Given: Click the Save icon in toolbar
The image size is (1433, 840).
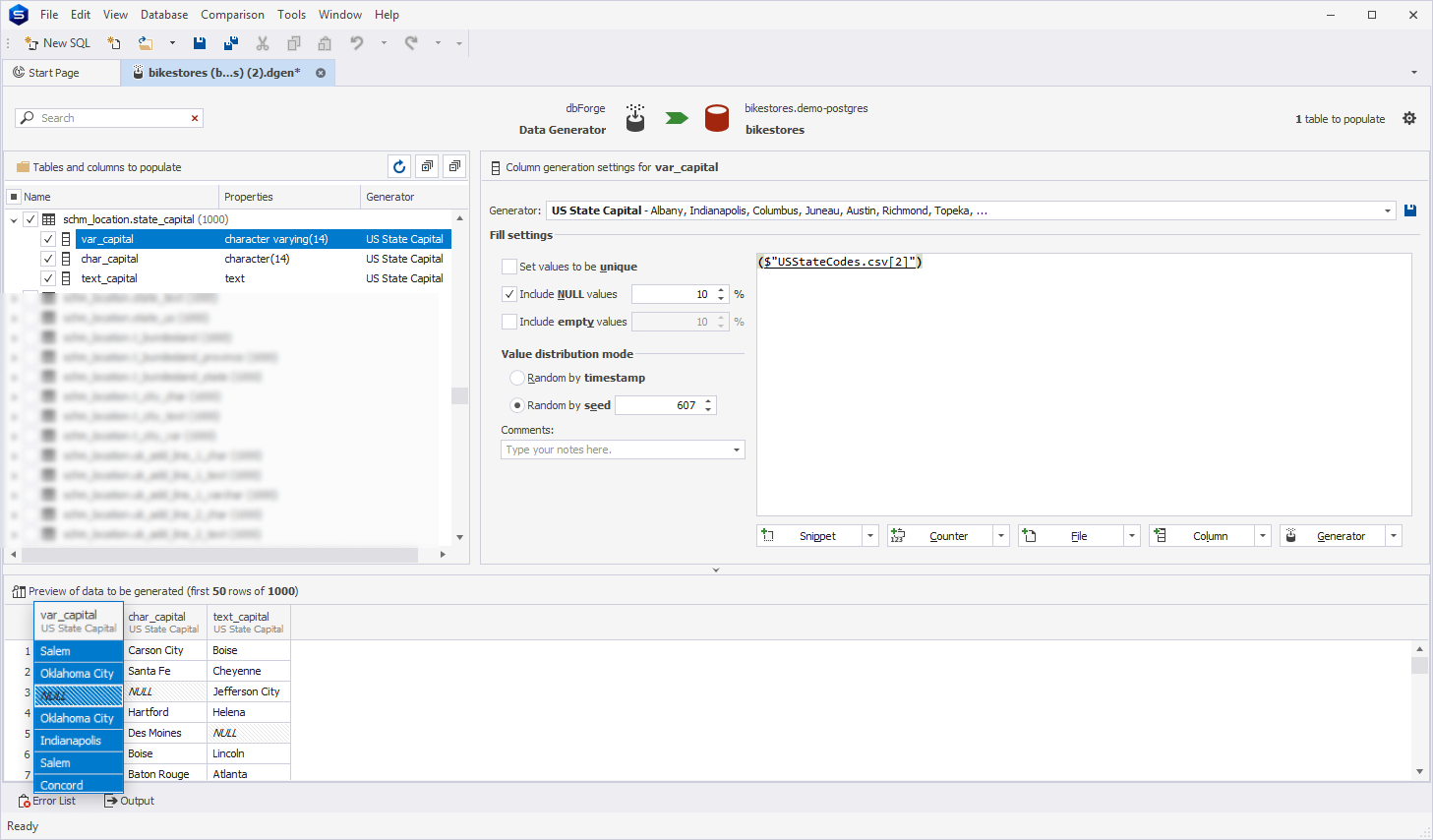Looking at the screenshot, I should pyautogui.click(x=200, y=43).
